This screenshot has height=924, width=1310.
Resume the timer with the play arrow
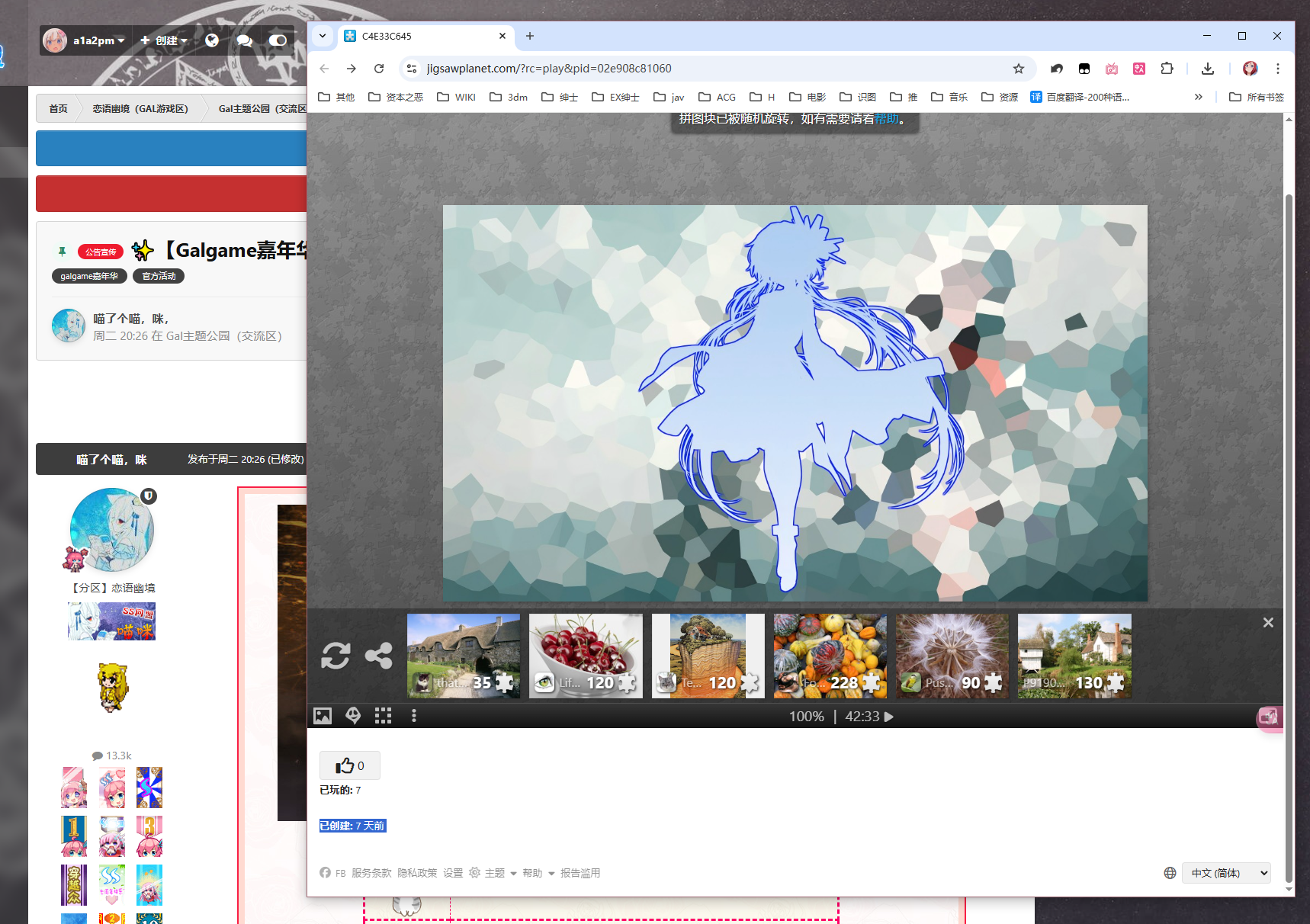pyautogui.click(x=888, y=717)
